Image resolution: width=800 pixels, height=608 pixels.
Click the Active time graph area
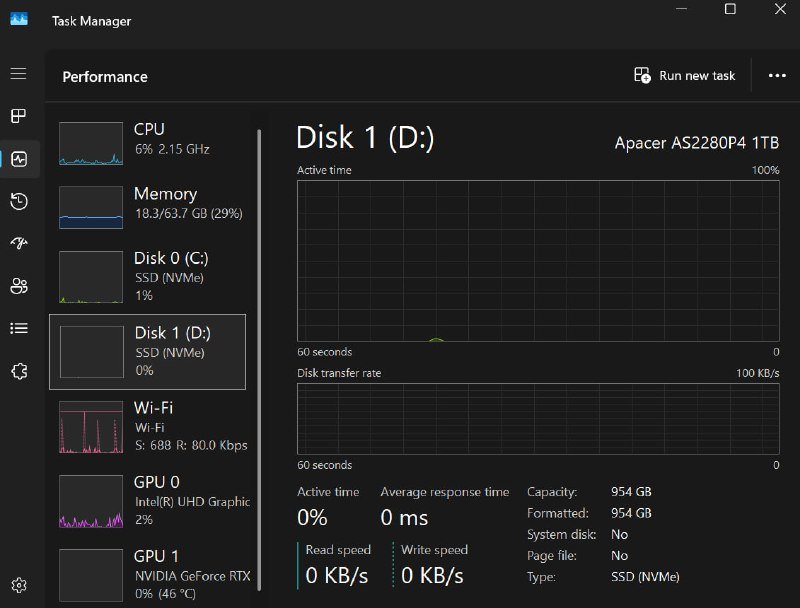537,261
